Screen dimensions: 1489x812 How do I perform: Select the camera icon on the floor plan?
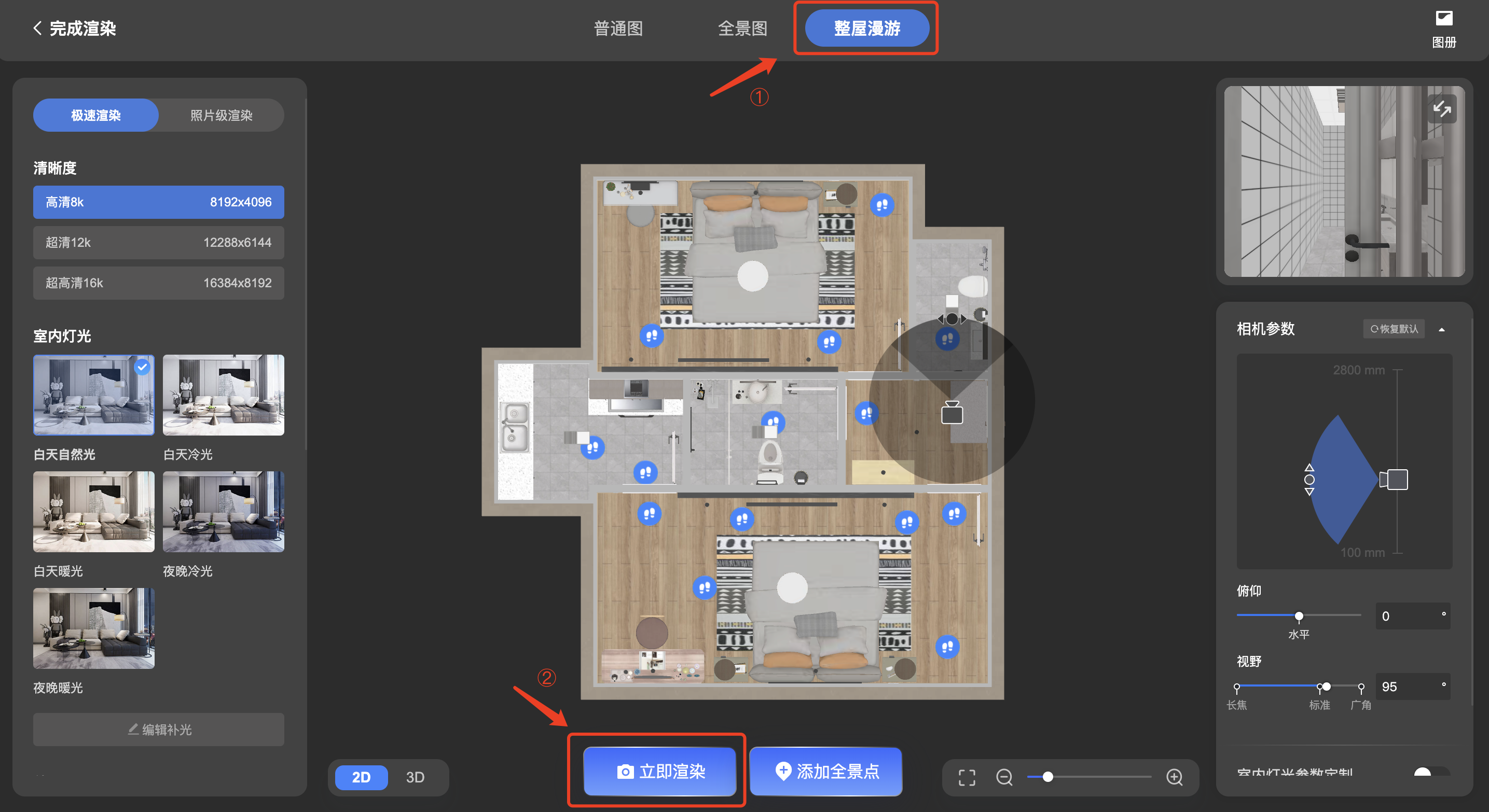tap(952, 412)
